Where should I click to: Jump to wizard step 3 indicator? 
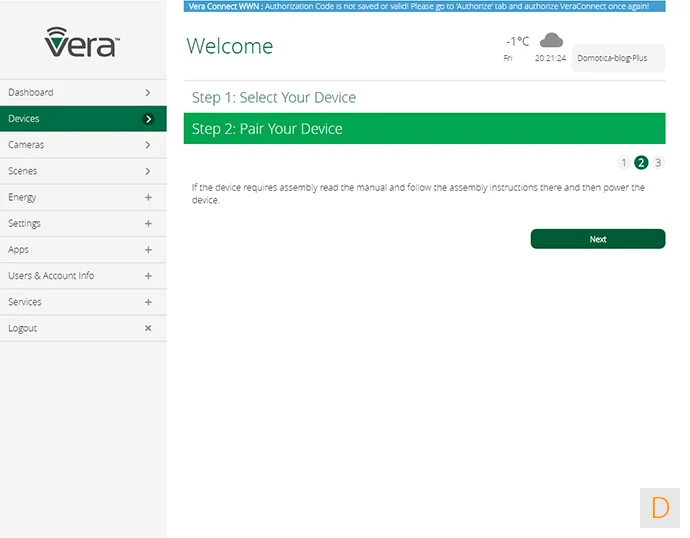click(x=657, y=163)
